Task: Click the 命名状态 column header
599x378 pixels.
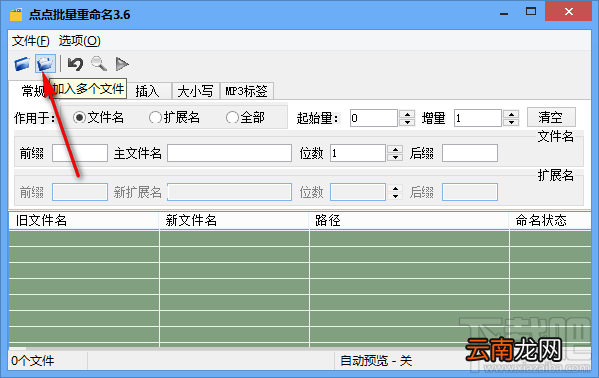Action: click(550, 221)
